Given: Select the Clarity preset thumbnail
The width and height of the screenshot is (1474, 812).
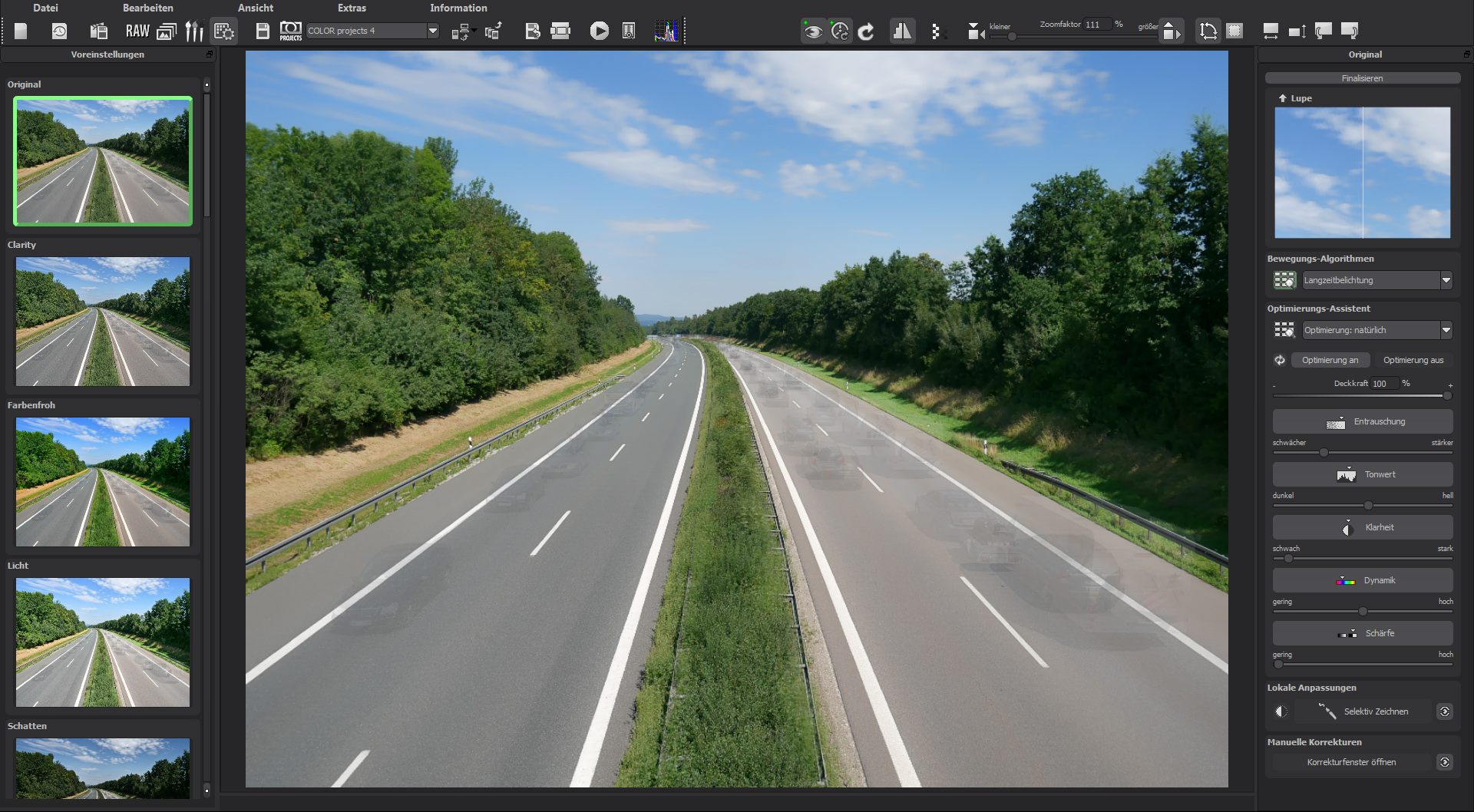Looking at the screenshot, I should [x=103, y=322].
